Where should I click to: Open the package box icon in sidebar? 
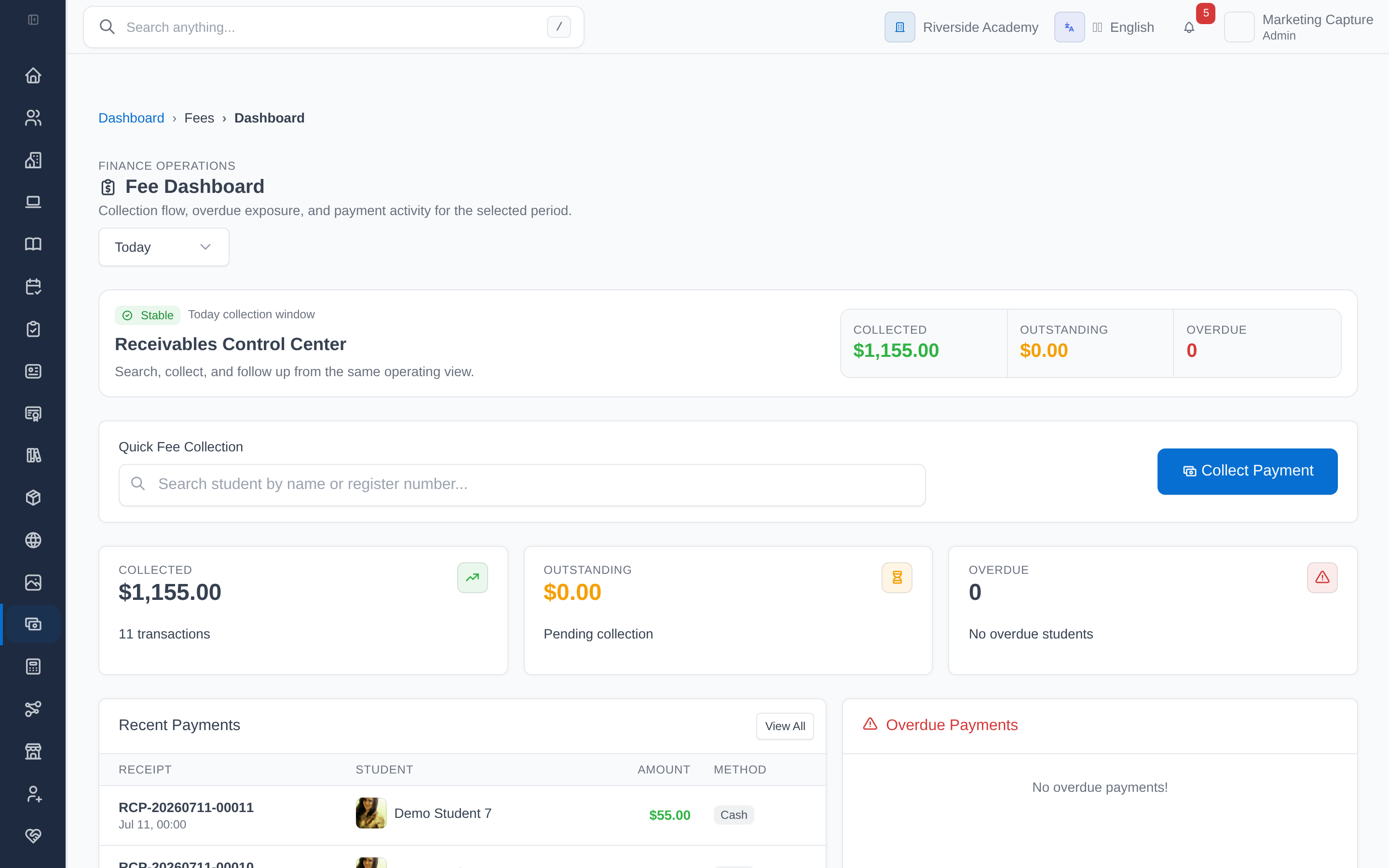coord(33,498)
